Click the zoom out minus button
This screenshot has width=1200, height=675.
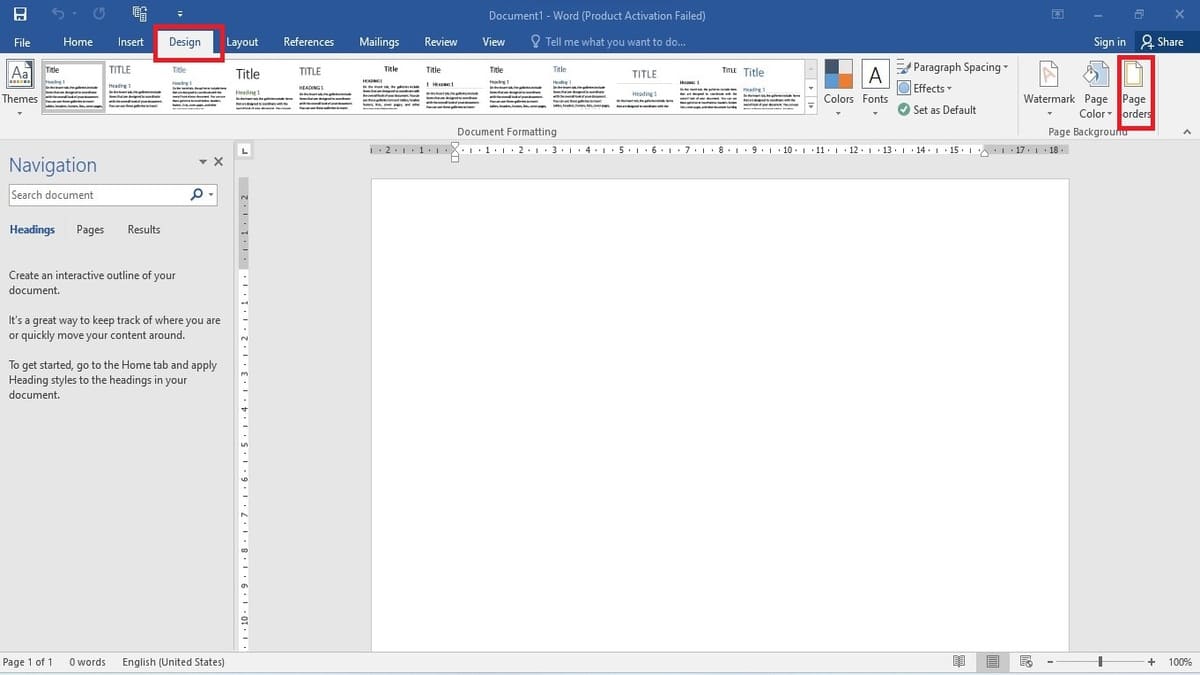pos(1050,662)
